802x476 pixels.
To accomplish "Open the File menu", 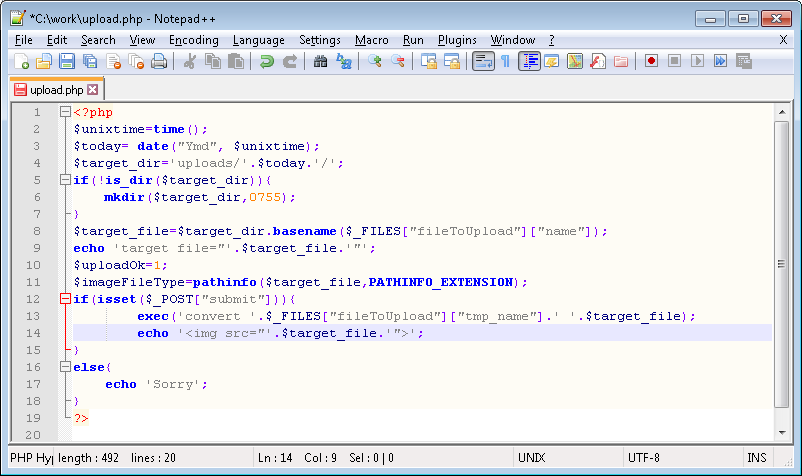I will point(24,40).
